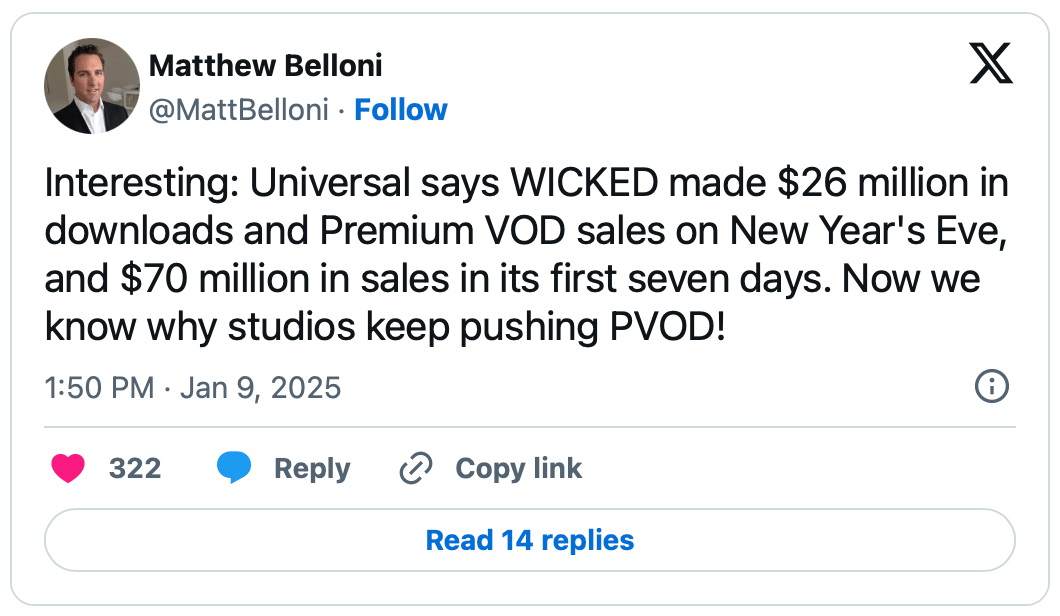The height and width of the screenshot is (616, 1060).
Task: Click the 1:50 PM timestamp
Action: tap(99, 387)
